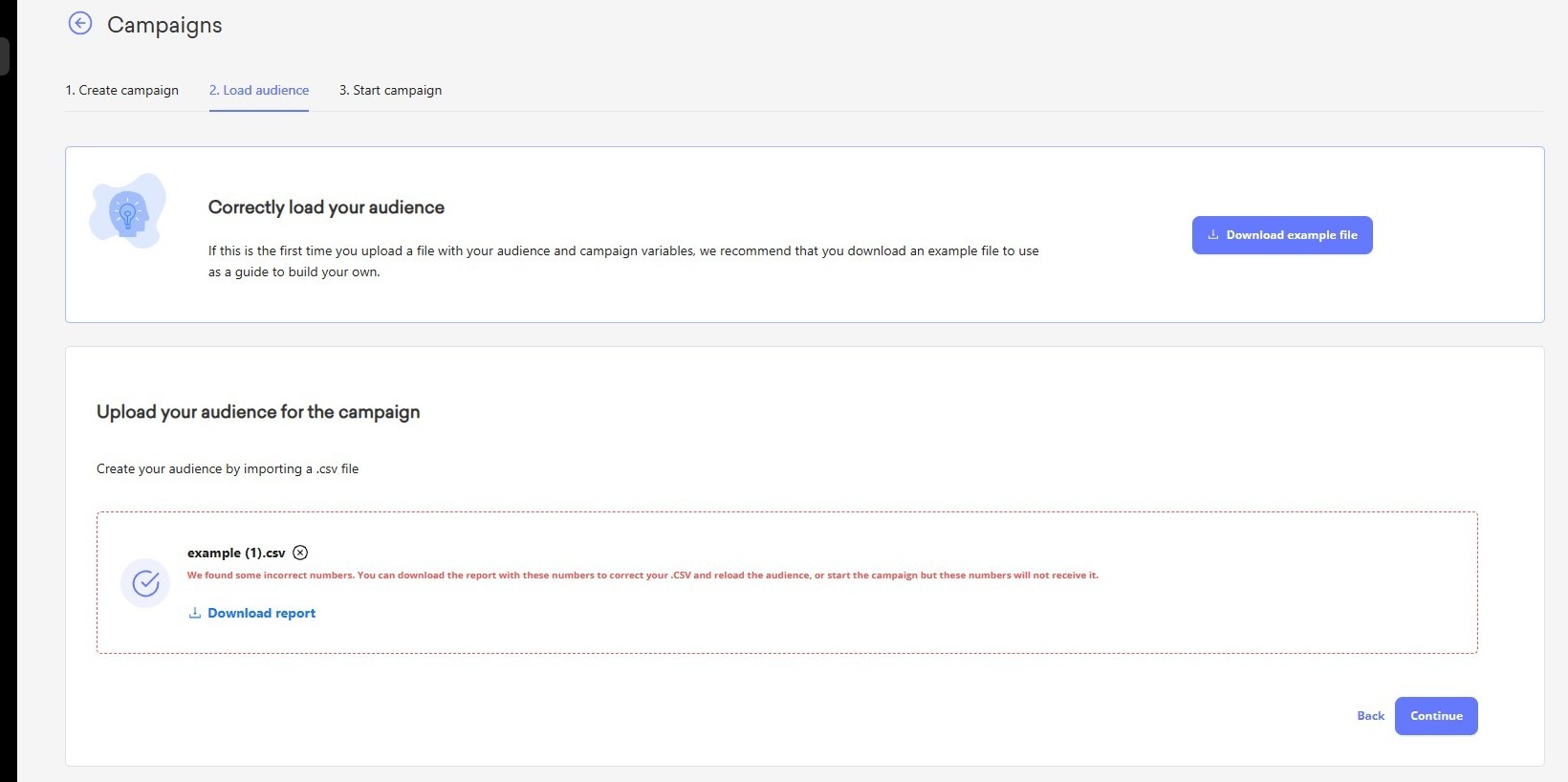Click the Upload your audience heading

pyautogui.click(x=258, y=412)
